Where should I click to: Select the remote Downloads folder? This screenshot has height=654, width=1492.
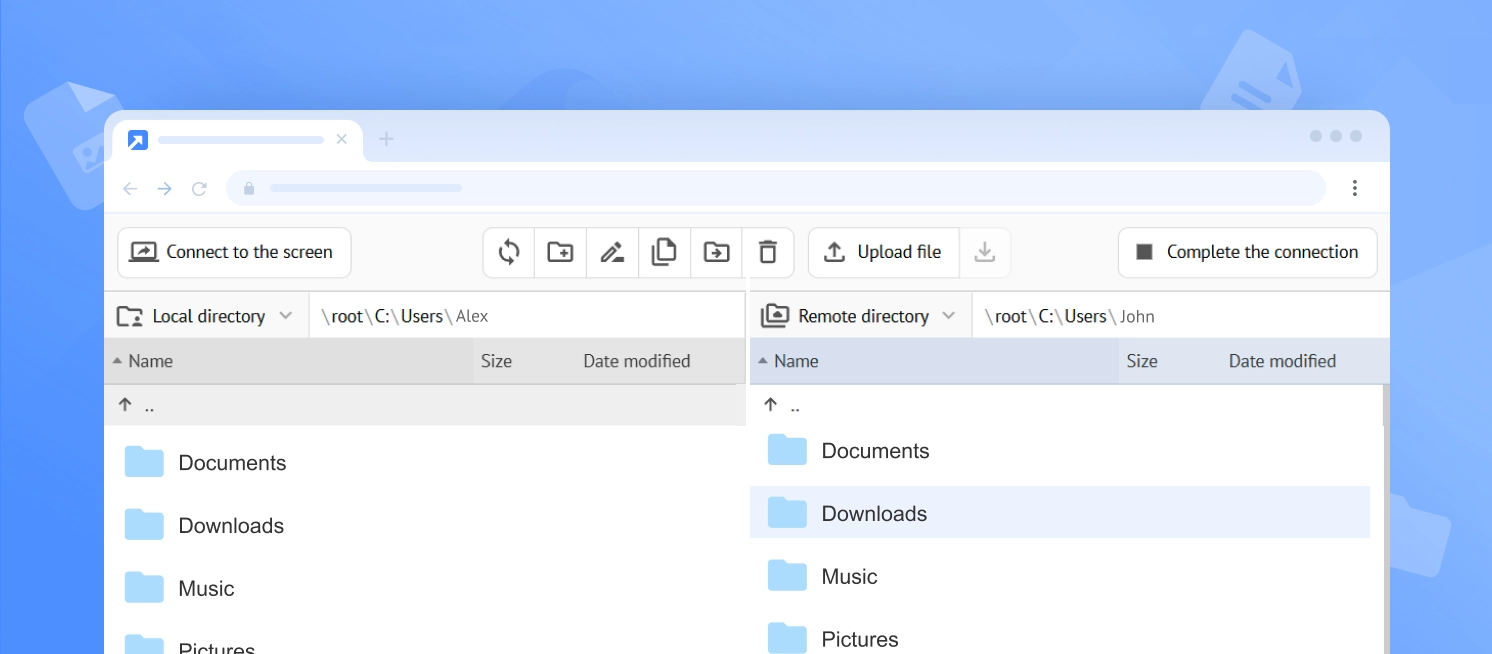[874, 513]
